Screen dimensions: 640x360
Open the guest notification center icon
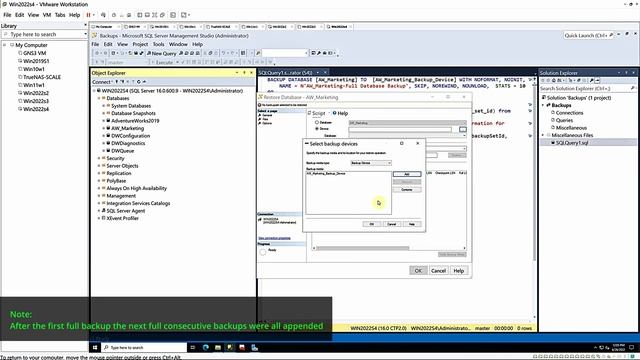631,347
